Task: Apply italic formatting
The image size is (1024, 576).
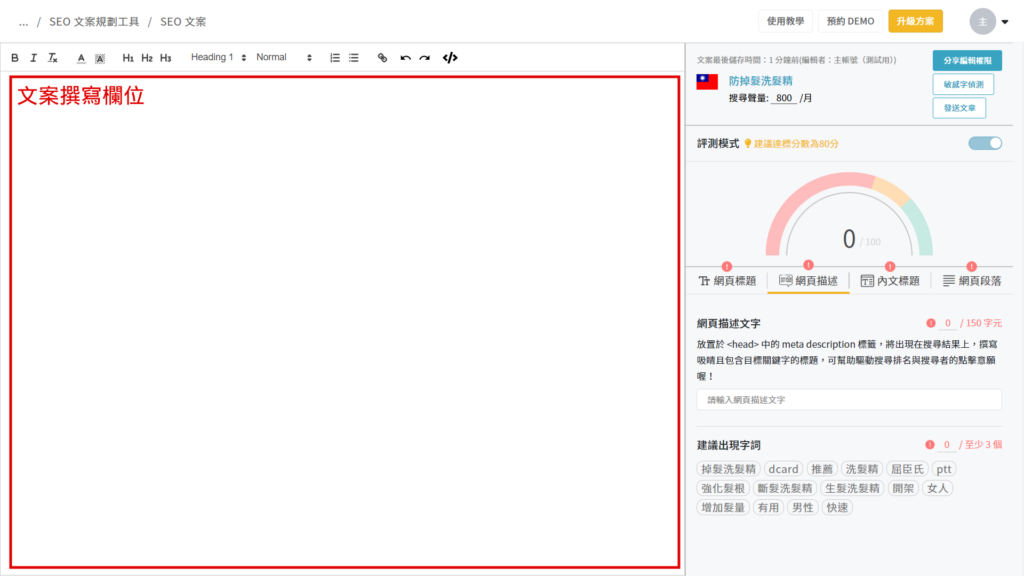Action: click(x=34, y=58)
